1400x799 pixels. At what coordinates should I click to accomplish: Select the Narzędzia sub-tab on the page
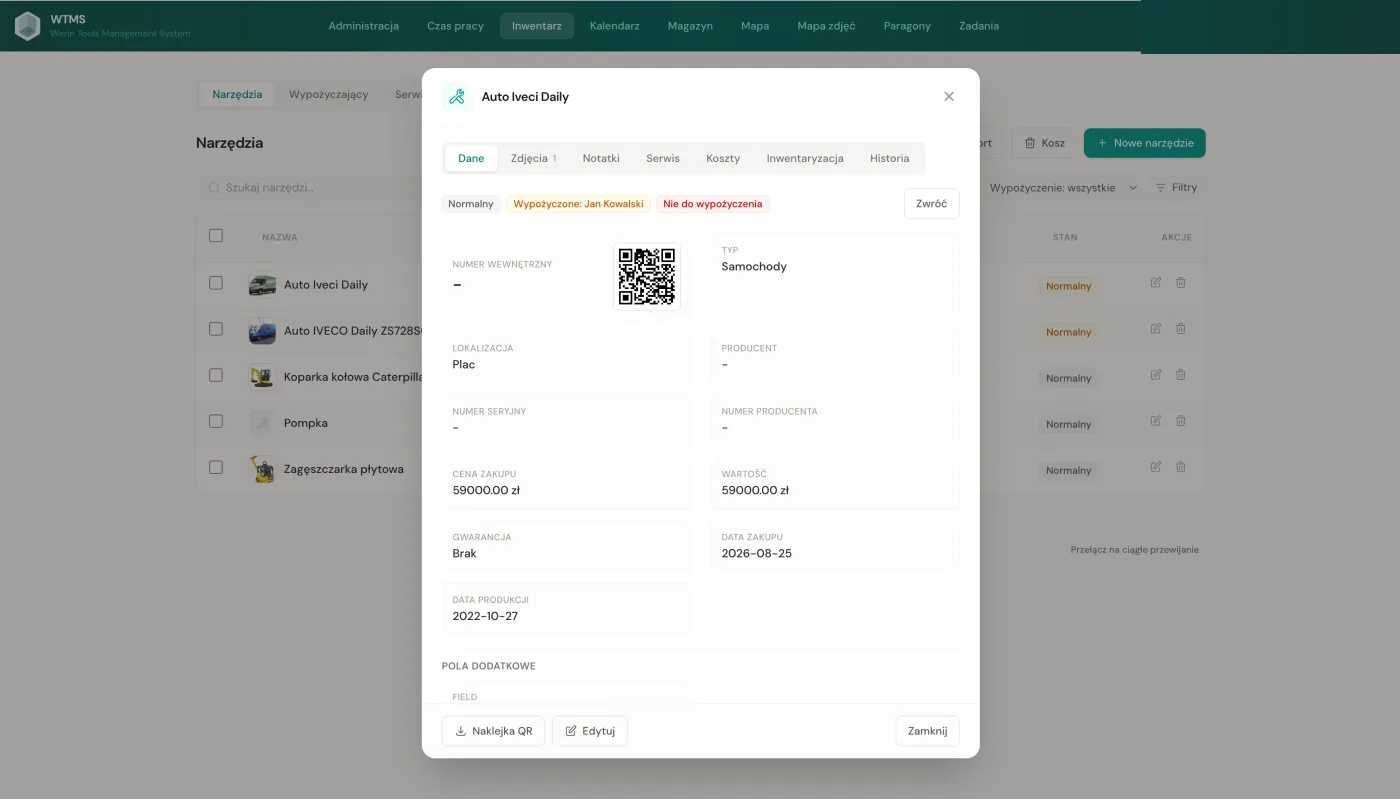pos(237,94)
